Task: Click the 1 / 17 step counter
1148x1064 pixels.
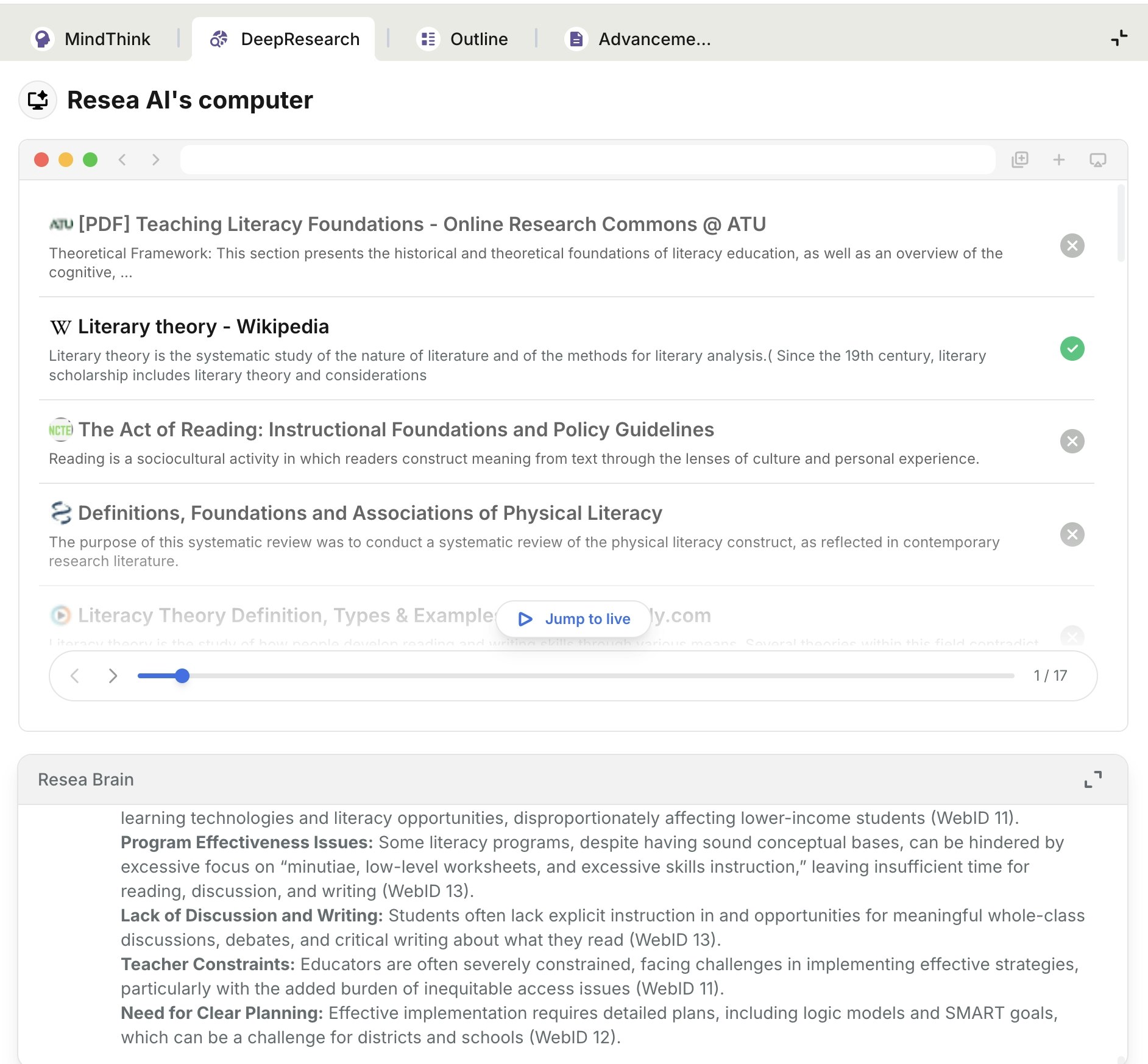Action: [1051, 676]
